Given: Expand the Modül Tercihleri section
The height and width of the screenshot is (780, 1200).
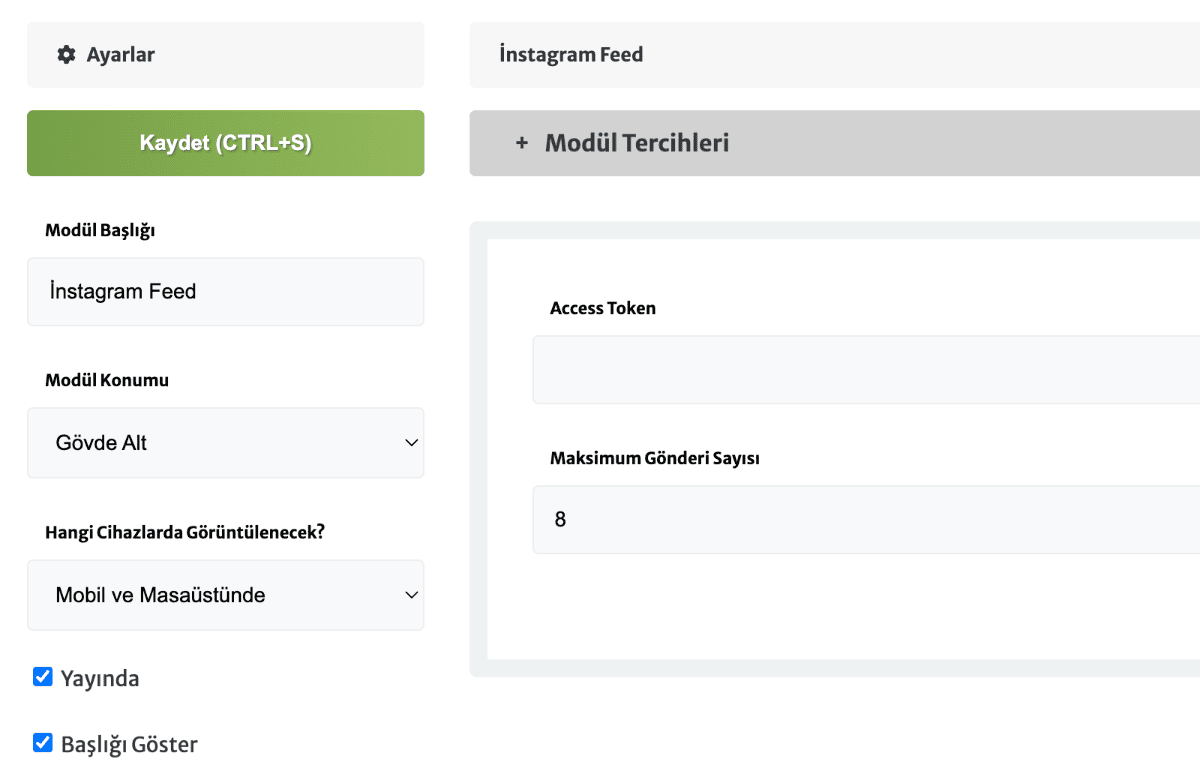Looking at the screenshot, I should pyautogui.click(x=637, y=143).
